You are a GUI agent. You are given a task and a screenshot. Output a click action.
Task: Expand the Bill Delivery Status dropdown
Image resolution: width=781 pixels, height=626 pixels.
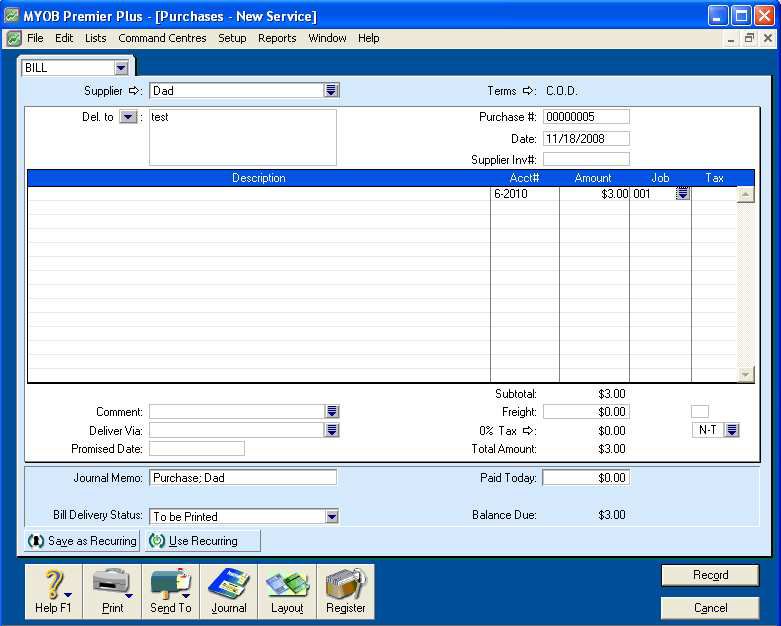(332, 516)
